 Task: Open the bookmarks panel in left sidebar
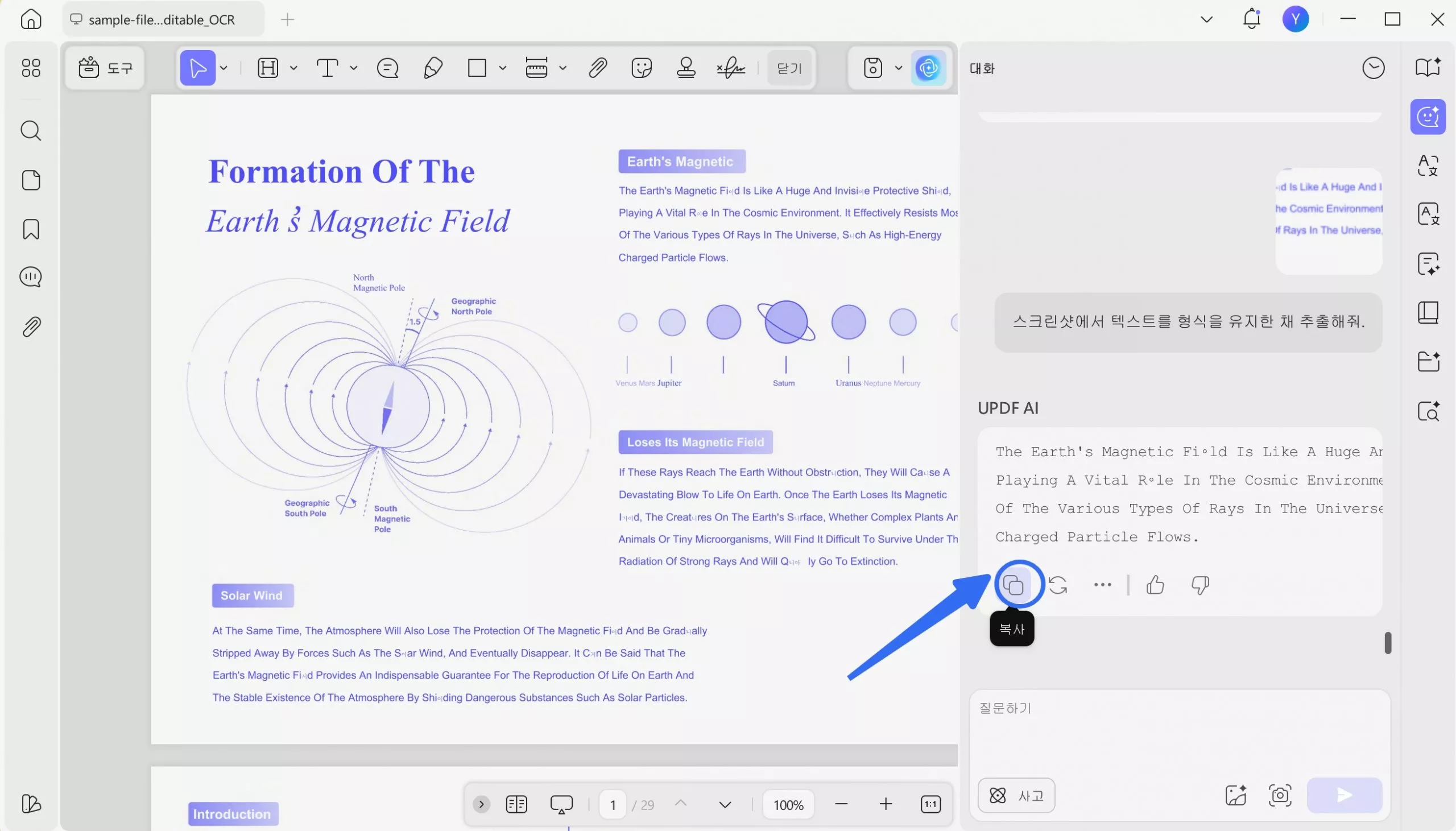click(x=31, y=229)
